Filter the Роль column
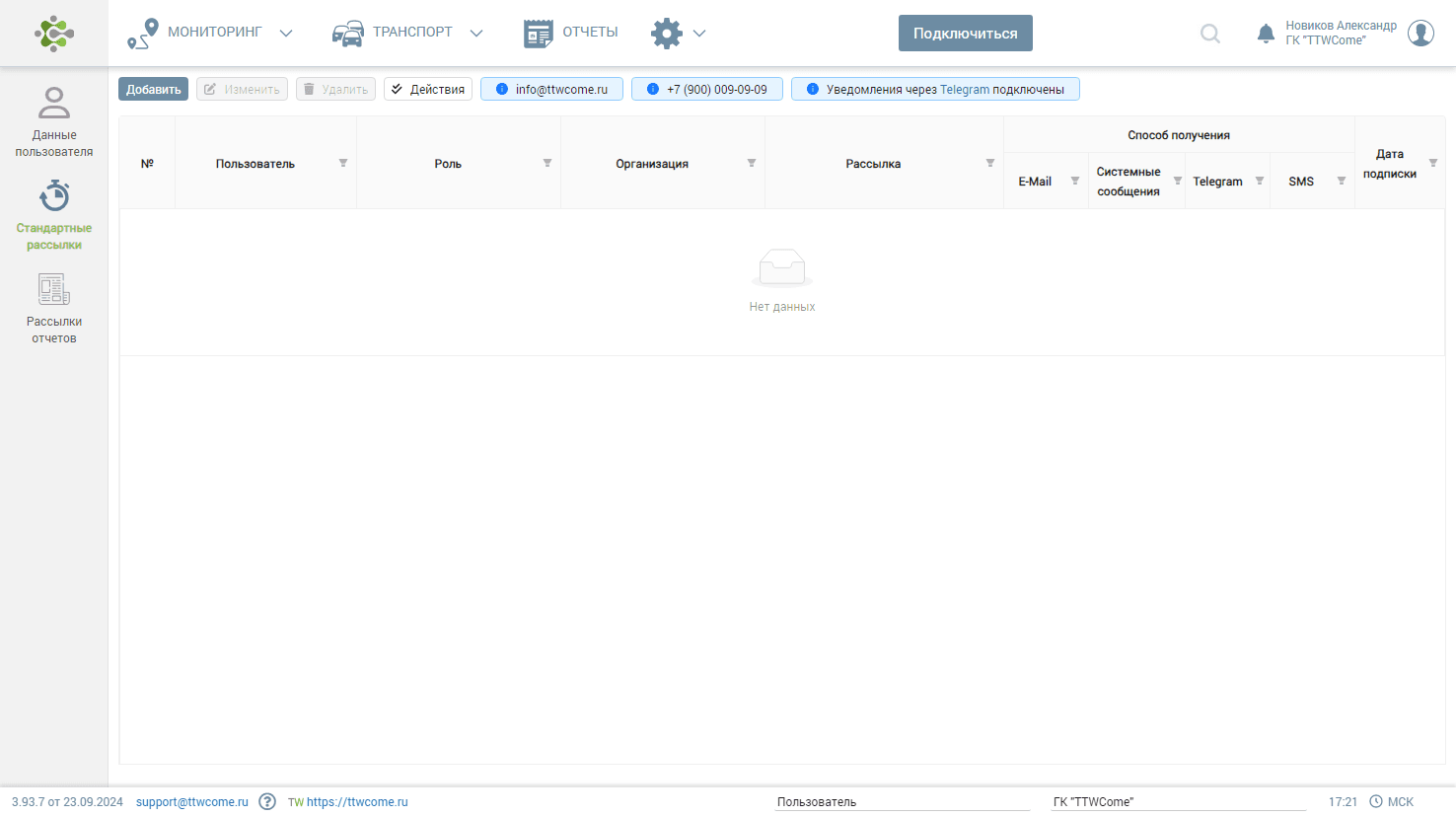Viewport: 1456px width, 817px height. click(547, 163)
